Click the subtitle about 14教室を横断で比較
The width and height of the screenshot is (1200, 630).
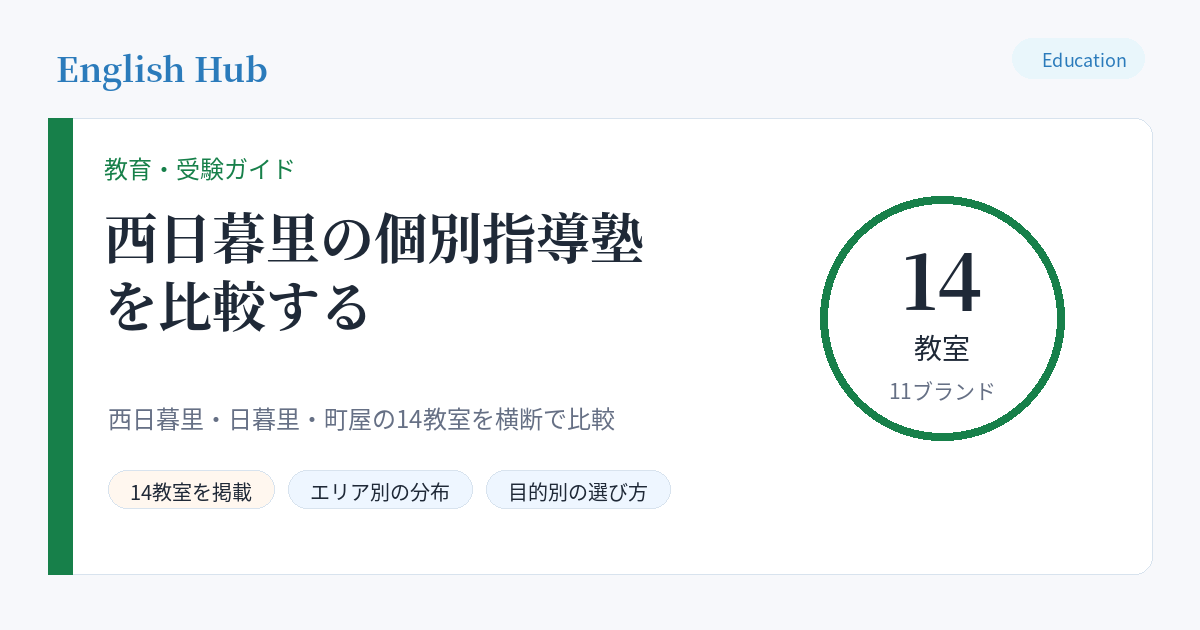coord(361,419)
